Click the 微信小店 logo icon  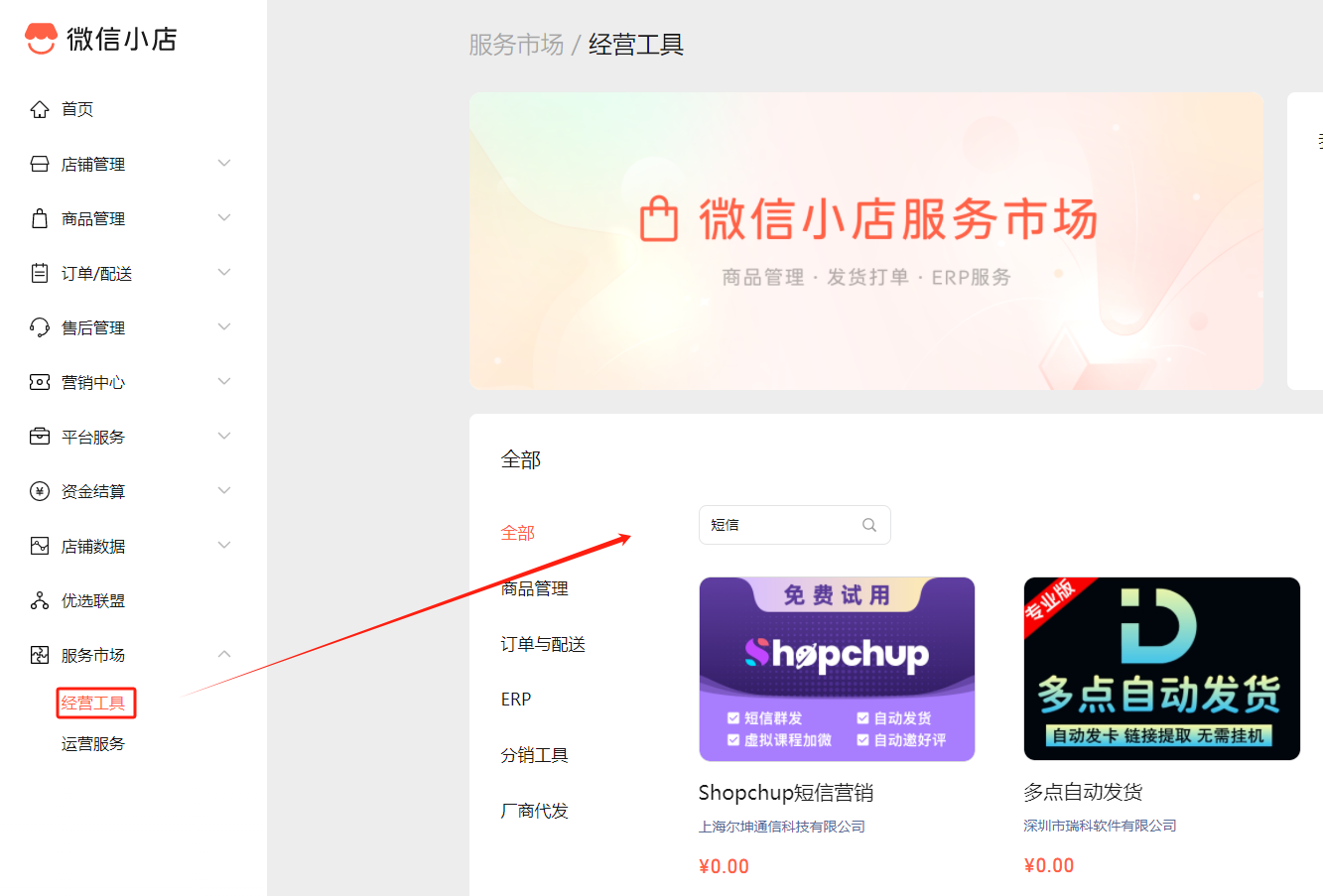pos(41,39)
